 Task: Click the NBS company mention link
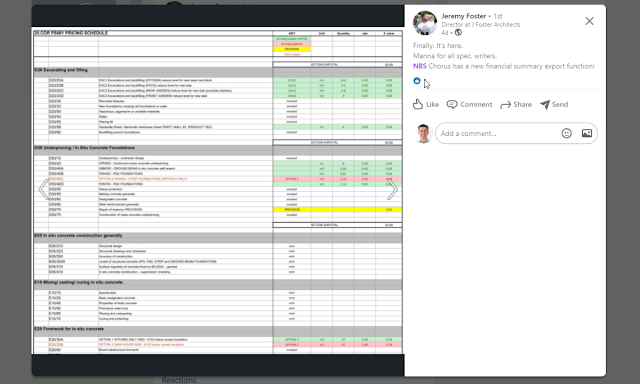tap(420, 66)
